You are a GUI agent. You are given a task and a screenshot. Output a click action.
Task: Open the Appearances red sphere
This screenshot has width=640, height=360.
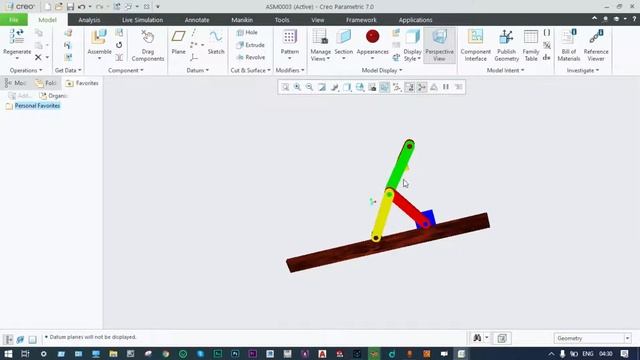click(x=372, y=37)
